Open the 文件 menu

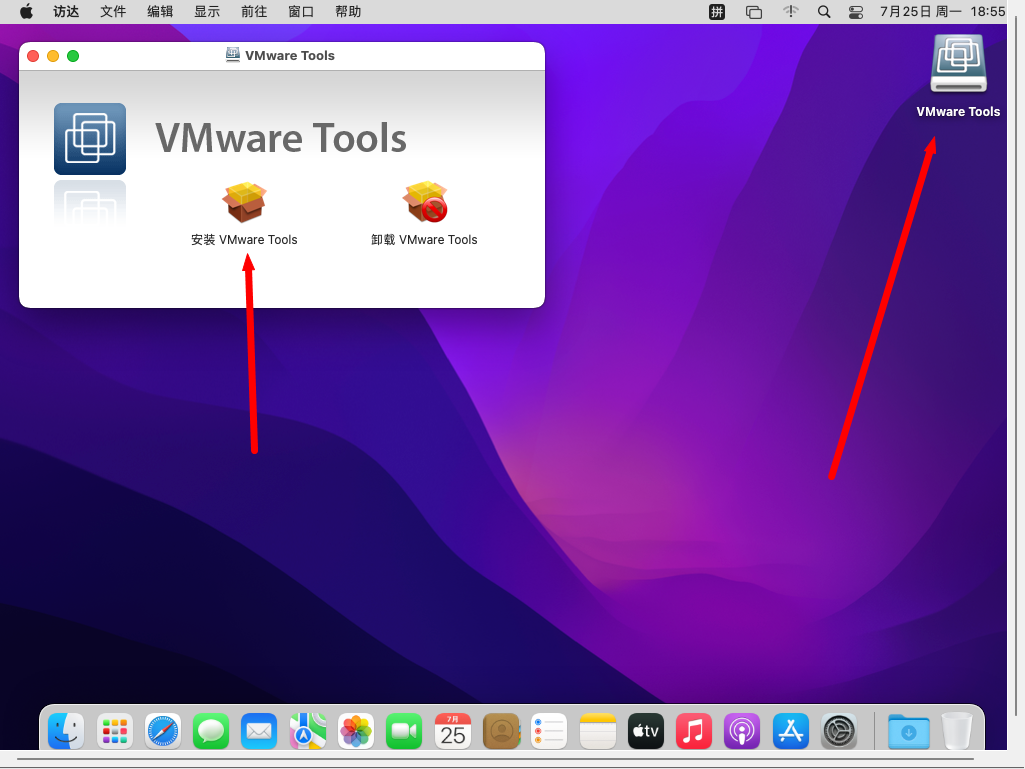coord(113,11)
